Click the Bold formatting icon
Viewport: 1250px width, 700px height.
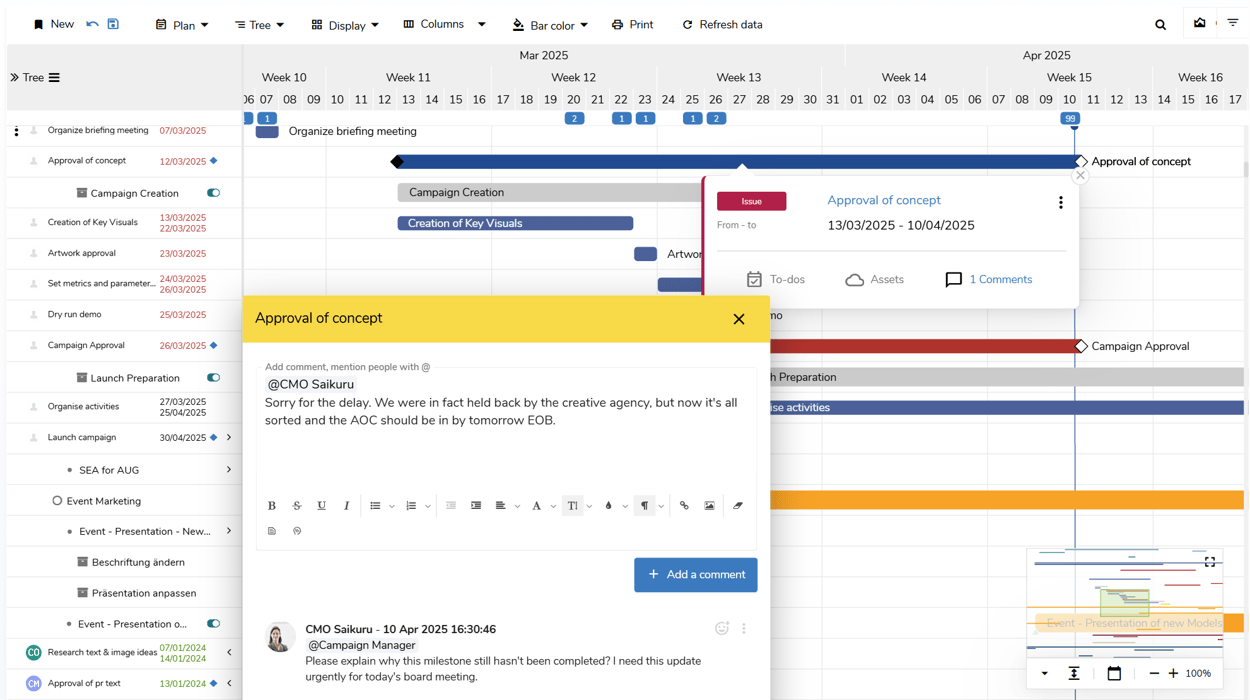point(272,506)
